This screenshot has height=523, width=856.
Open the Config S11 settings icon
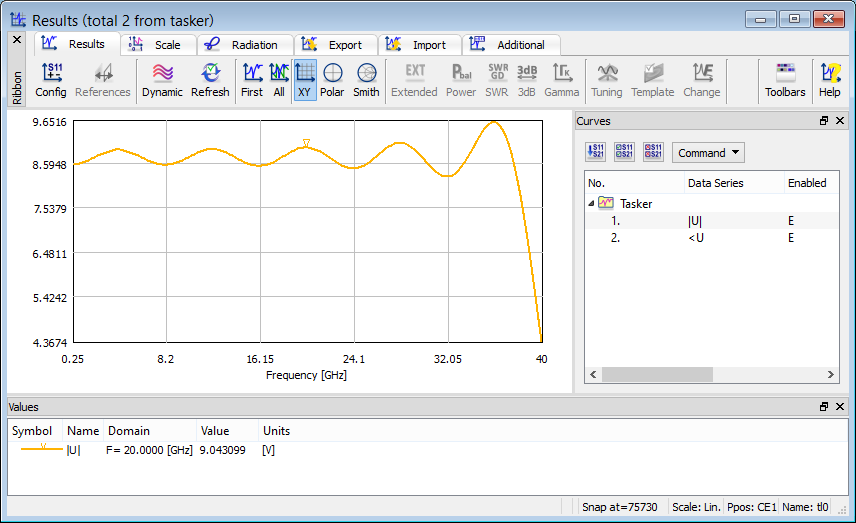tap(50, 79)
